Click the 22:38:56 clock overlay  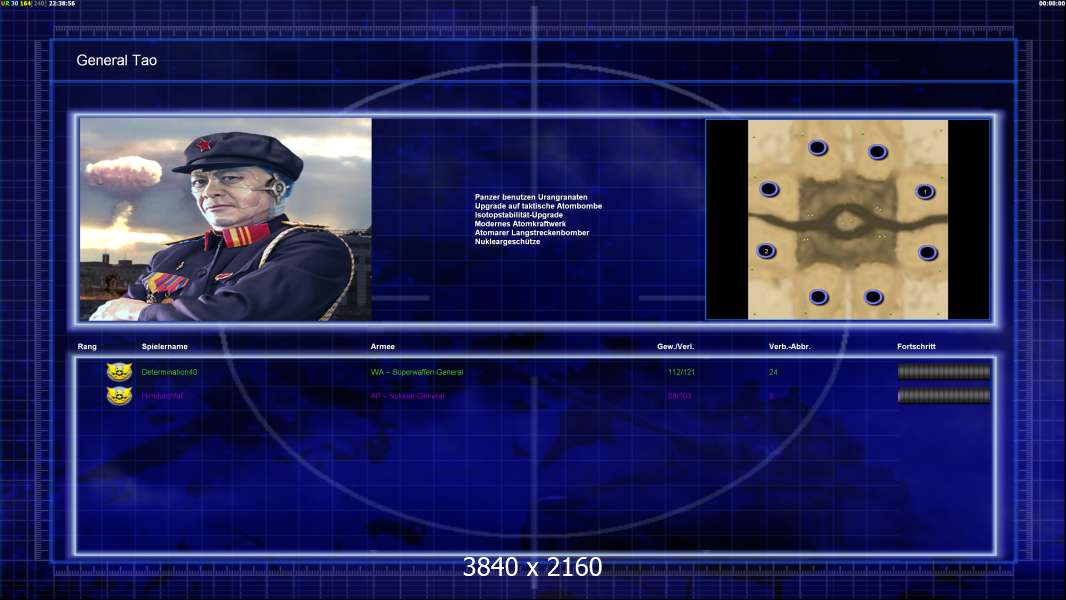pos(62,3)
